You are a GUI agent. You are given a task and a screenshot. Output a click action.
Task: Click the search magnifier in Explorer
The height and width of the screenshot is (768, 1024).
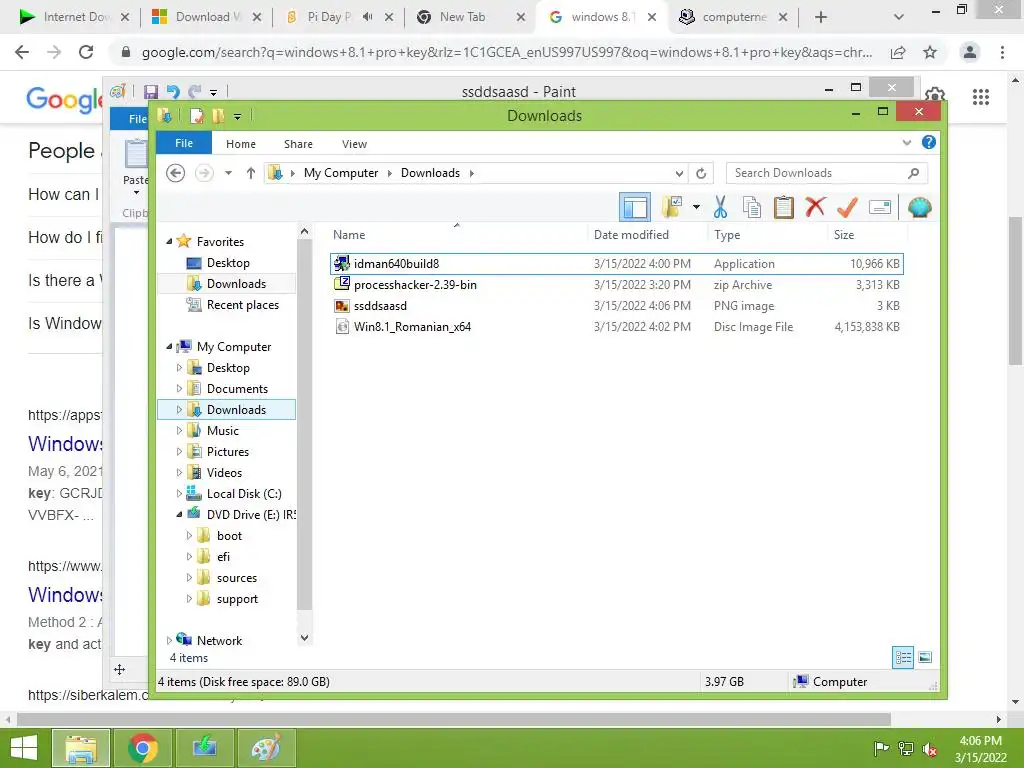pyautogui.click(x=914, y=173)
